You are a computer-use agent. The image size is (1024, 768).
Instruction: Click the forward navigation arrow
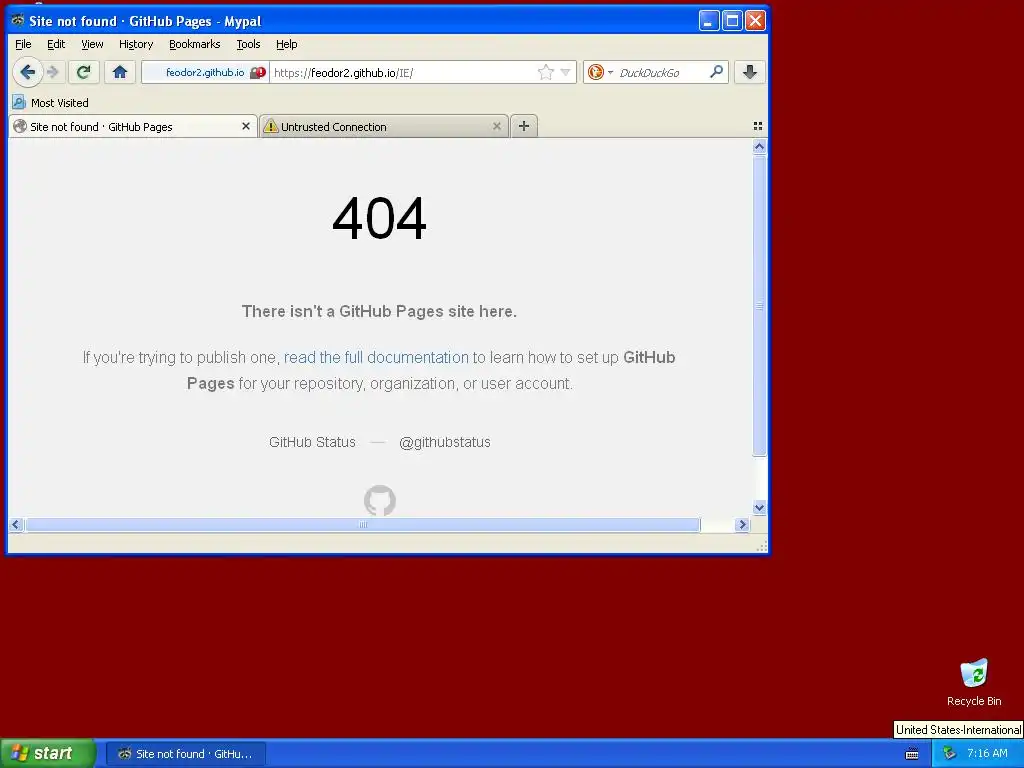click(x=53, y=72)
